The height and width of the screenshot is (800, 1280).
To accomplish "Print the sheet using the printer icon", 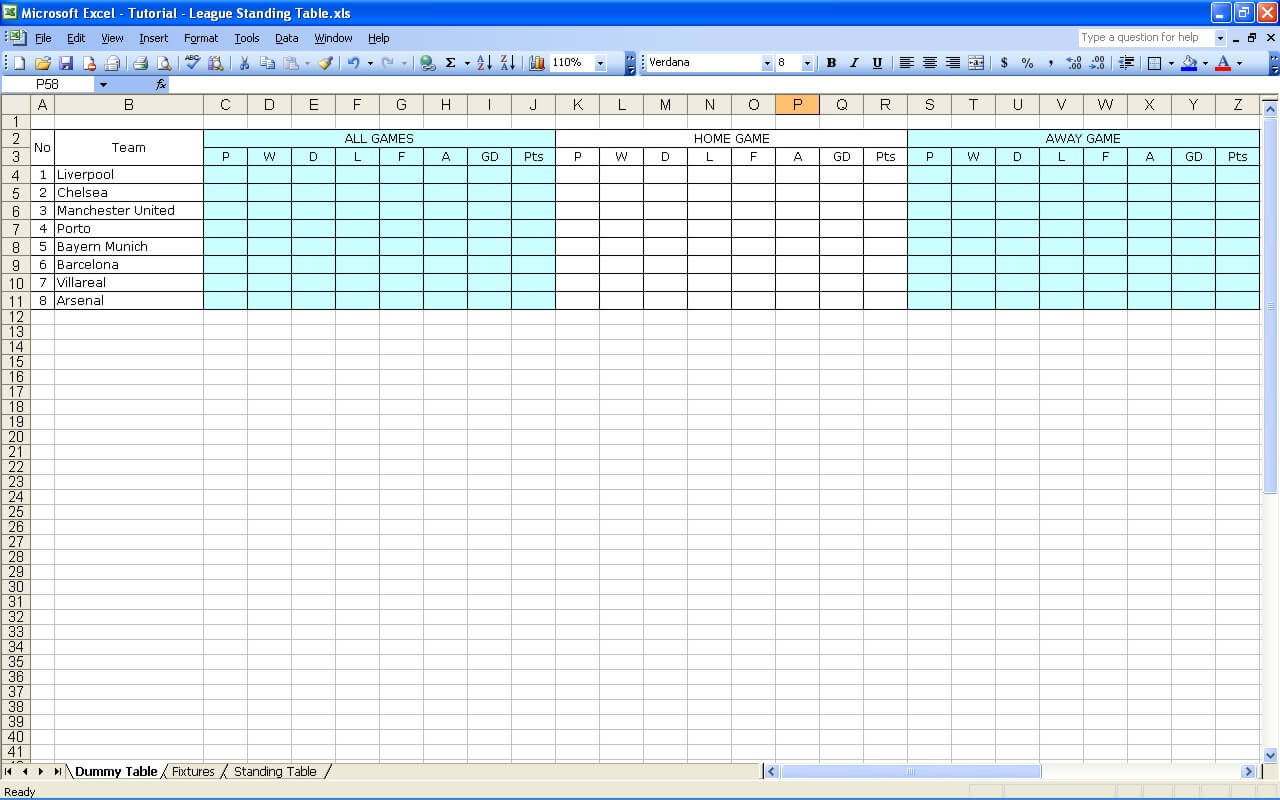I will 140,63.
